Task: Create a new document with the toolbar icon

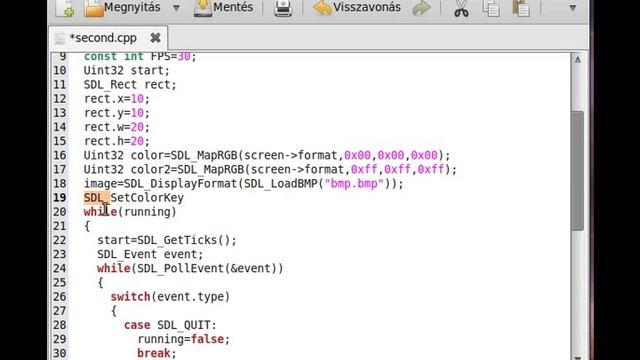Action: [x=65, y=8]
